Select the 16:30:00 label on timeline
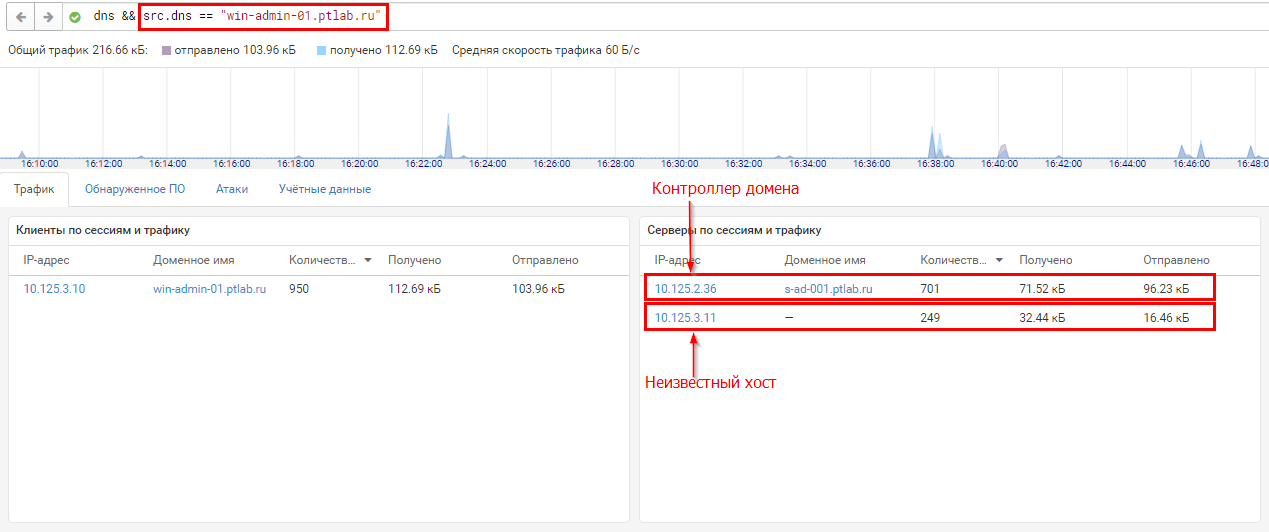 pos(679,163)
